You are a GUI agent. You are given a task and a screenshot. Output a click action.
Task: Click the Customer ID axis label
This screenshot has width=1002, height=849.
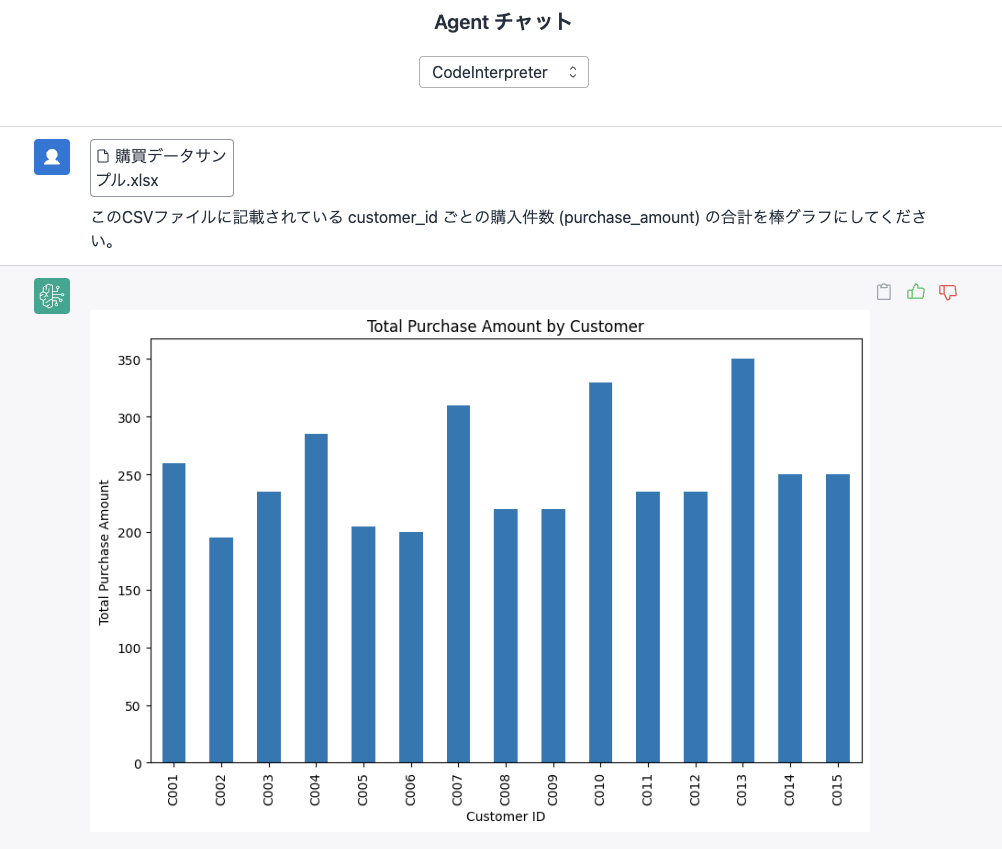505,816
